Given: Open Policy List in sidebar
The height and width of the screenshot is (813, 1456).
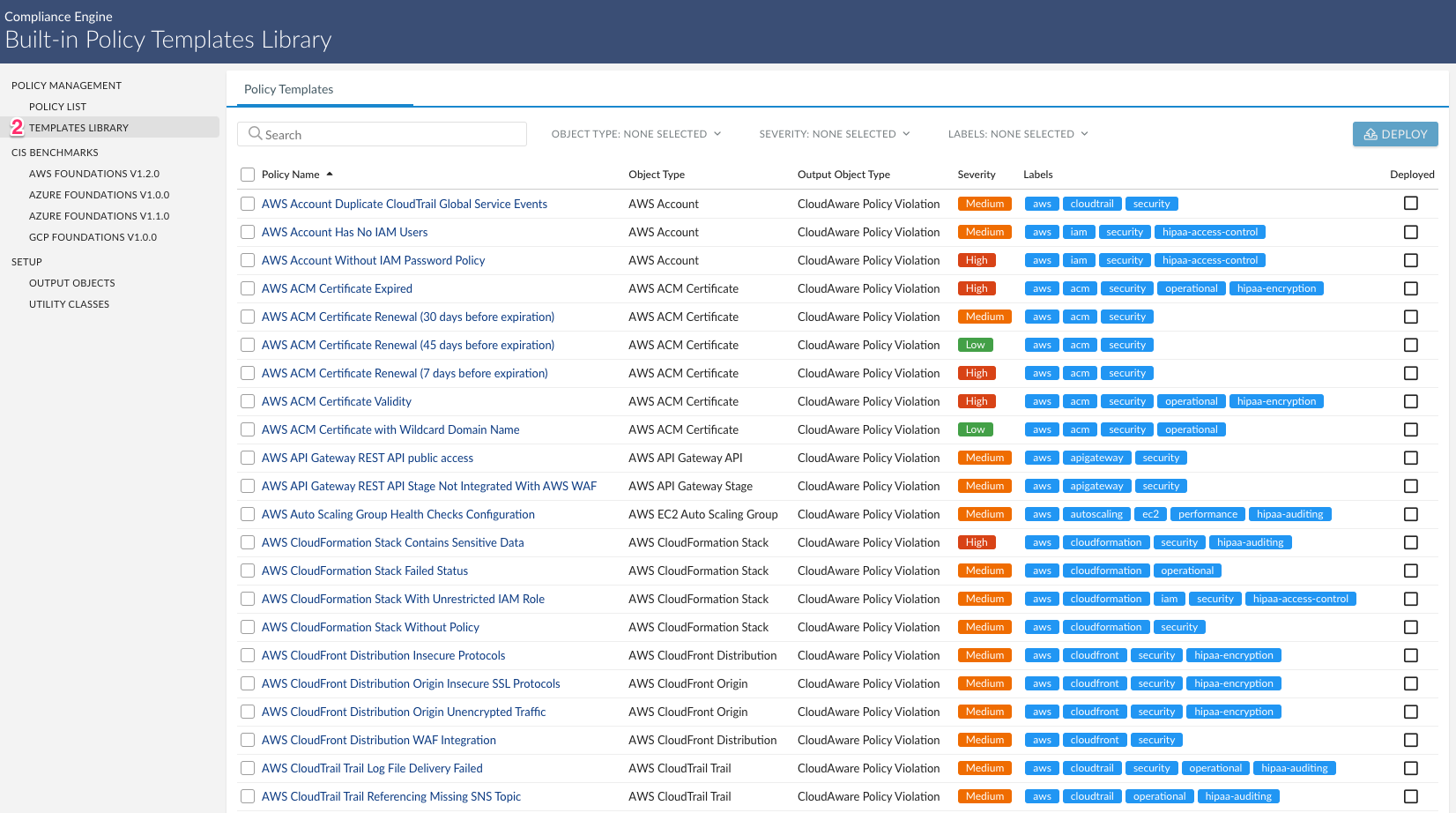Looking at the screenshot, I should click(58, 107).
